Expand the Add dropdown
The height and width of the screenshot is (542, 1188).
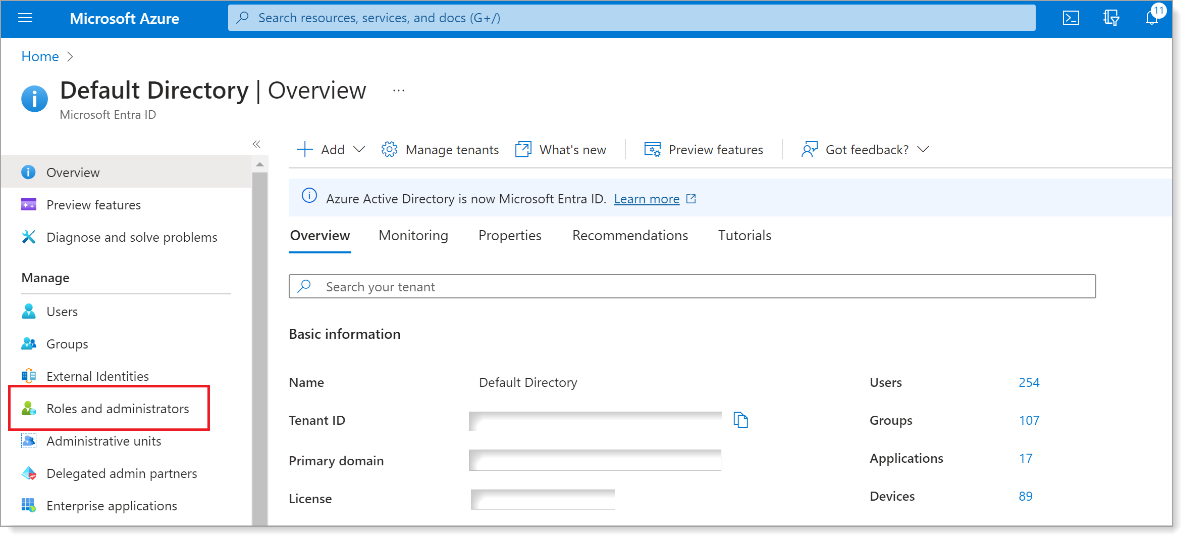pyautogui.click(x=360, y=149)
